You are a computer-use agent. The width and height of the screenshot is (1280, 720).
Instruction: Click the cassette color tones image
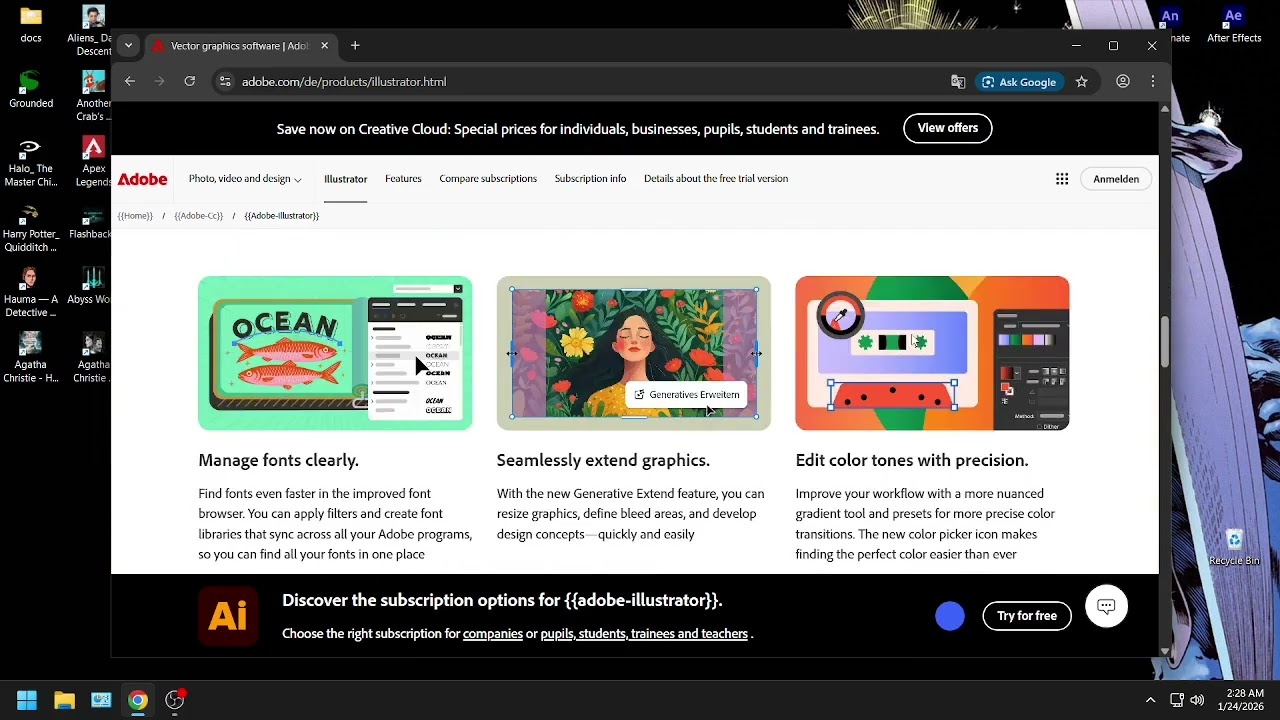(x=932, y=353)
